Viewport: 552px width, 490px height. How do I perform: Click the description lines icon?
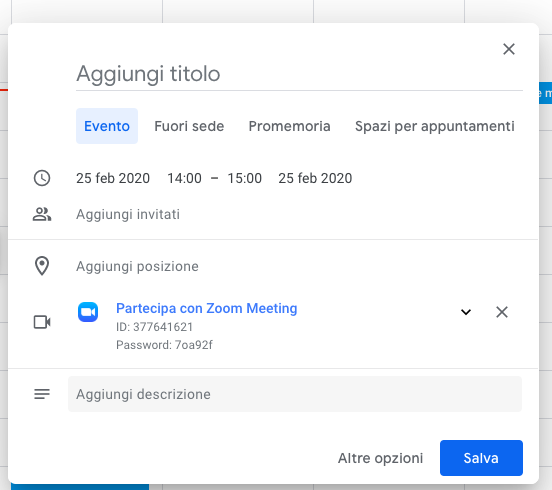(42, 394)
